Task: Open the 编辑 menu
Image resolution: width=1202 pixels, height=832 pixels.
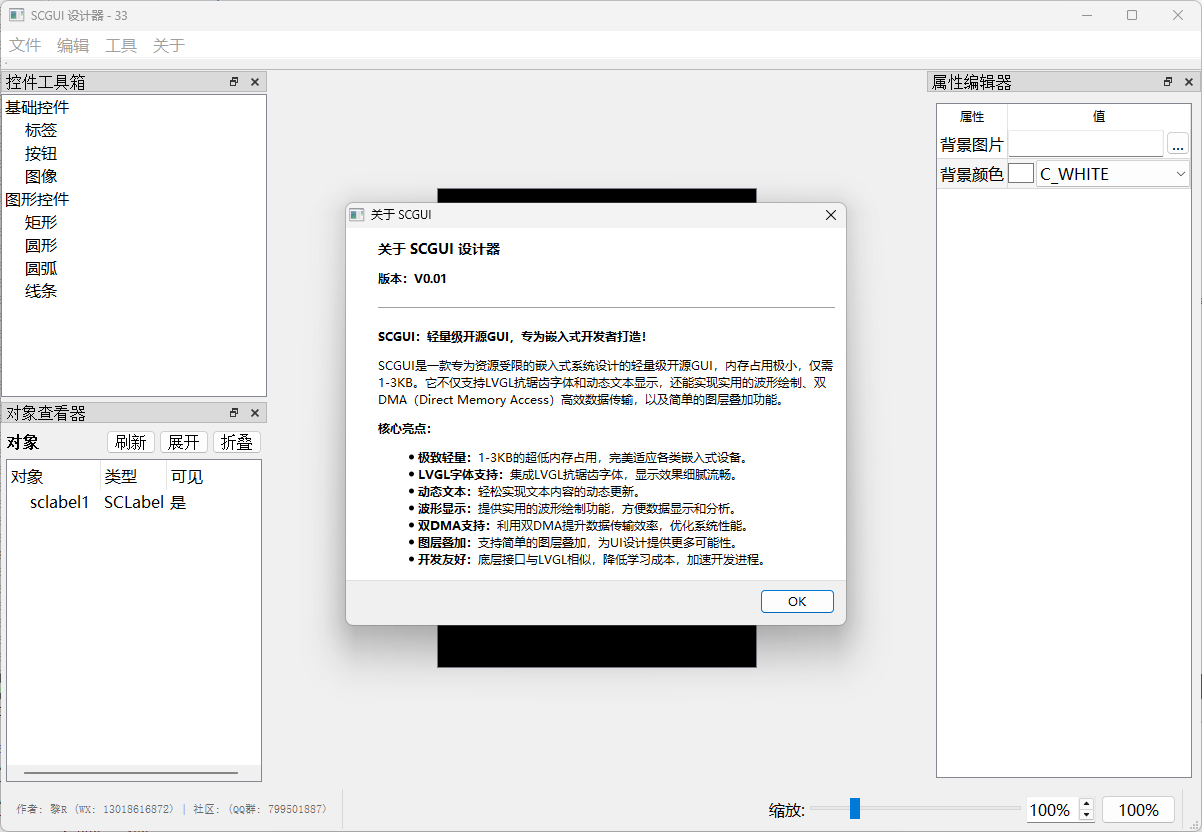Action: tap(73, 45)
